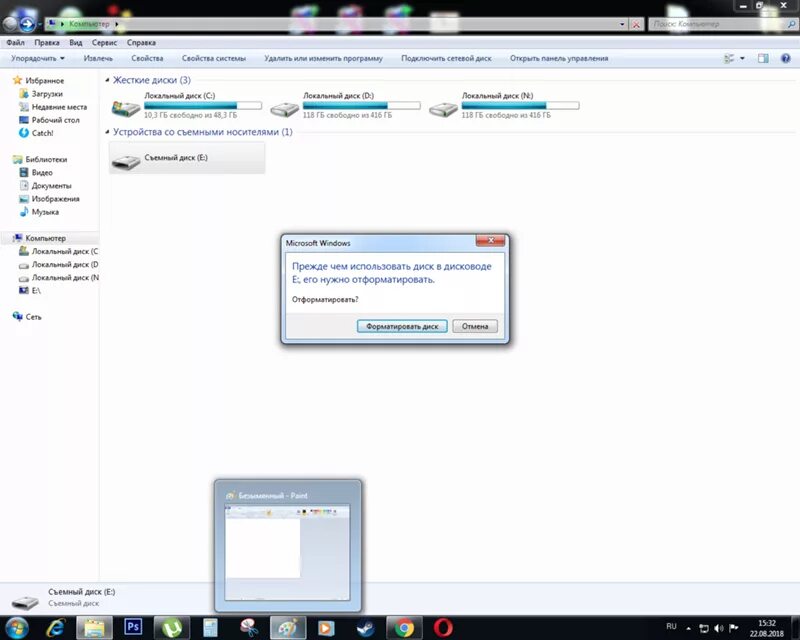Click the Локальный диск (D:) drive icon
Viewport: 800px width, 640px height.
coord(284,109)
